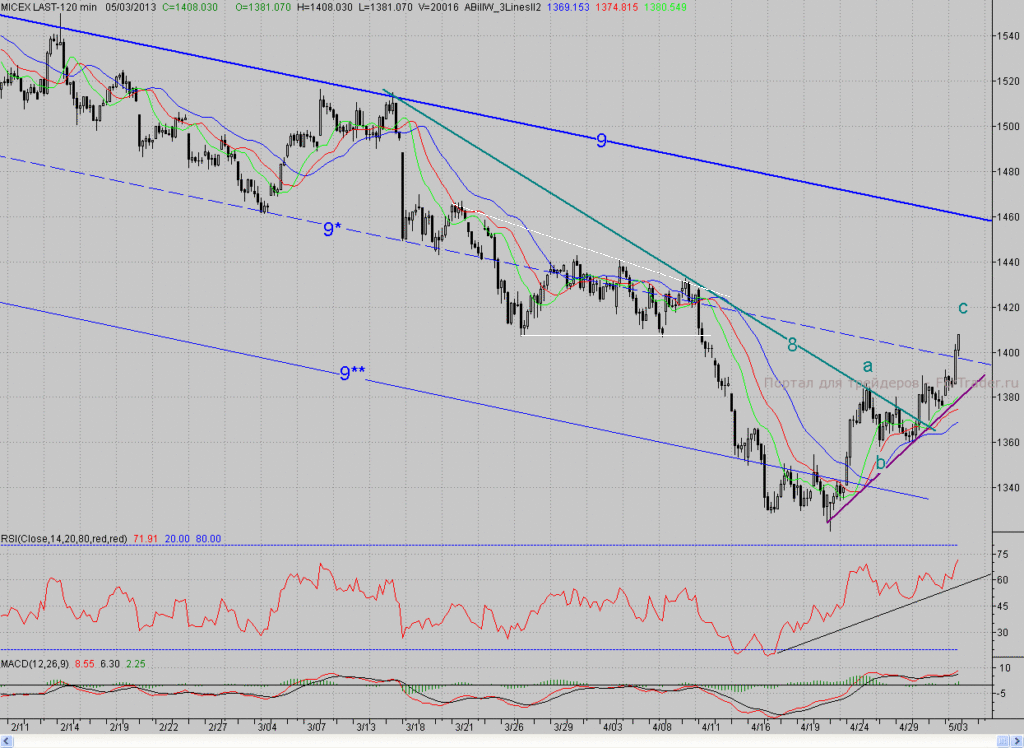Click the teal trendline label 8
The image size is (1024, 748).
(792, 345)
